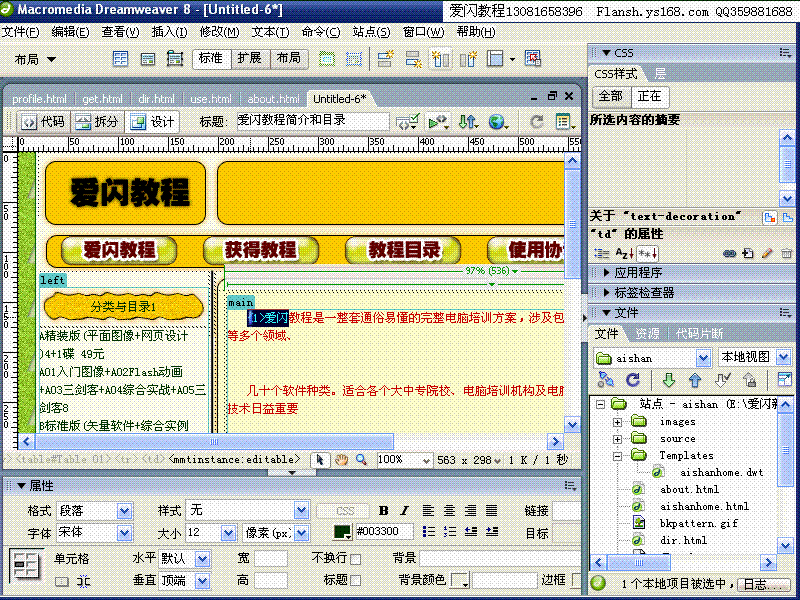Collapse the Templates folder
800x600 pixels.
[617, 456]
